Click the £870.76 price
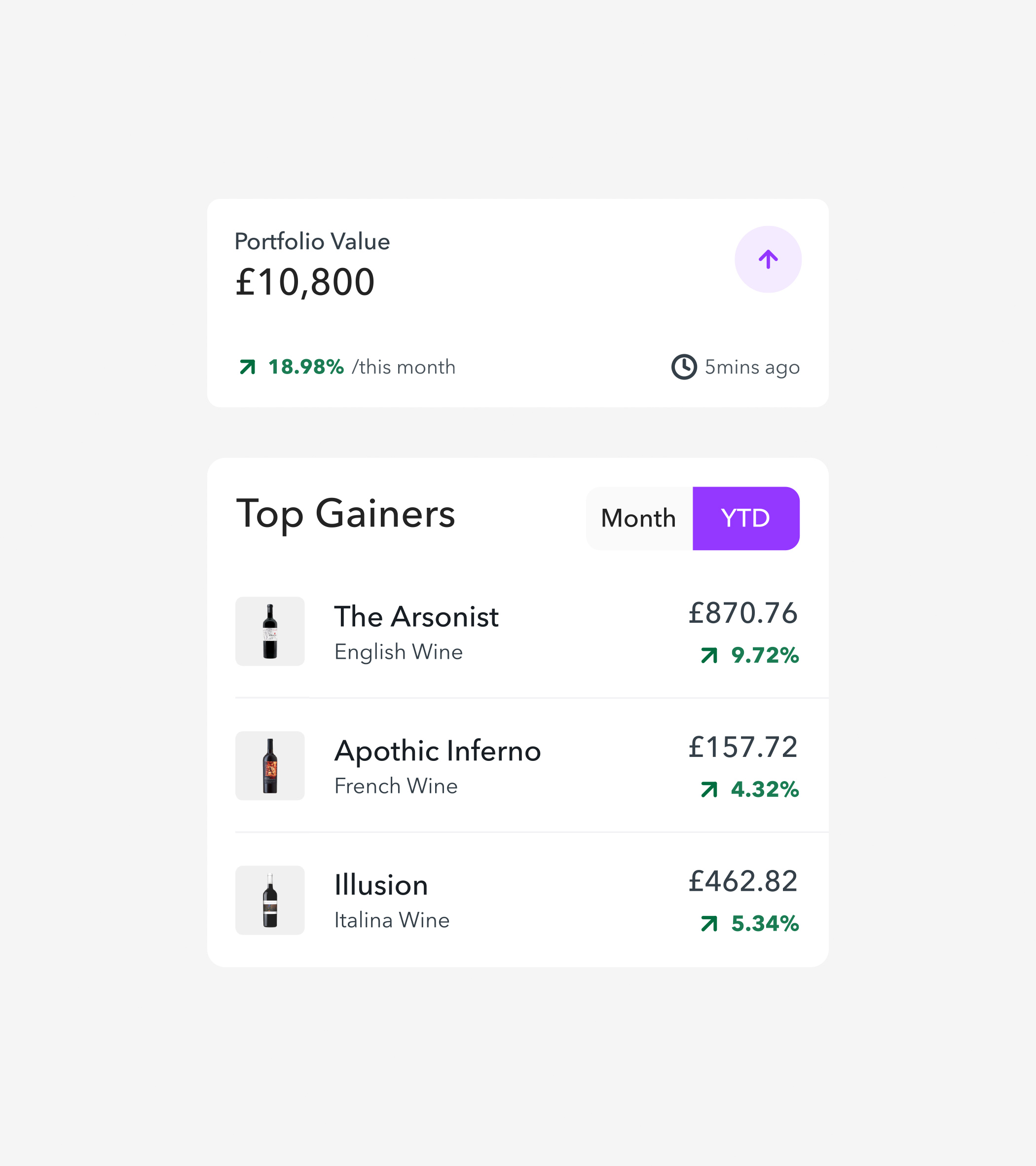This screenshot has height=1166, width=1036. pyautogui.click(x=742, y=613)
